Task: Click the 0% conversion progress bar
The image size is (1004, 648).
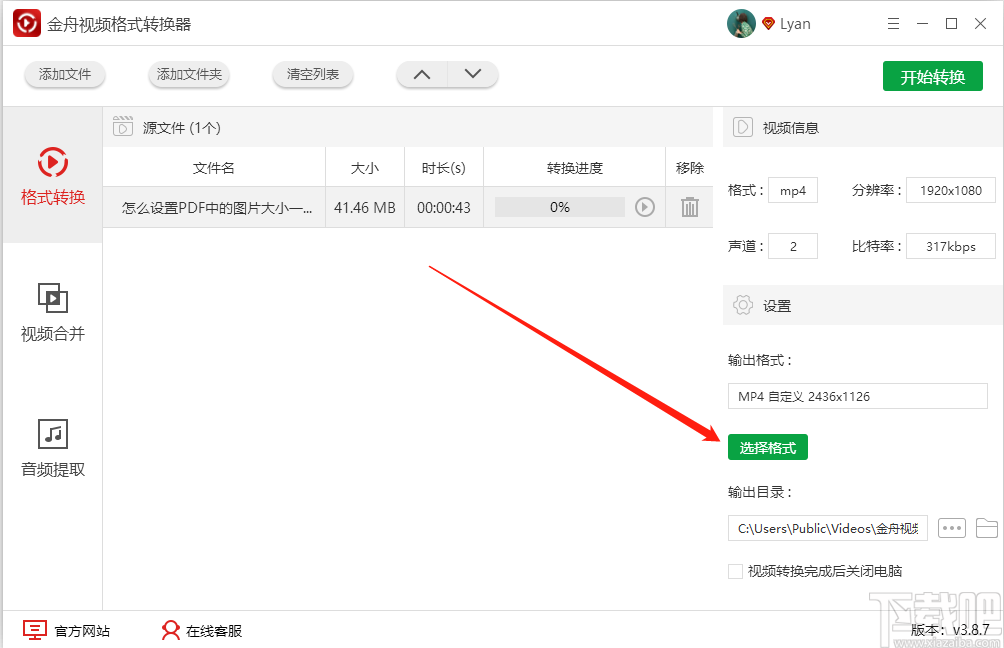Action: (560, 207)
